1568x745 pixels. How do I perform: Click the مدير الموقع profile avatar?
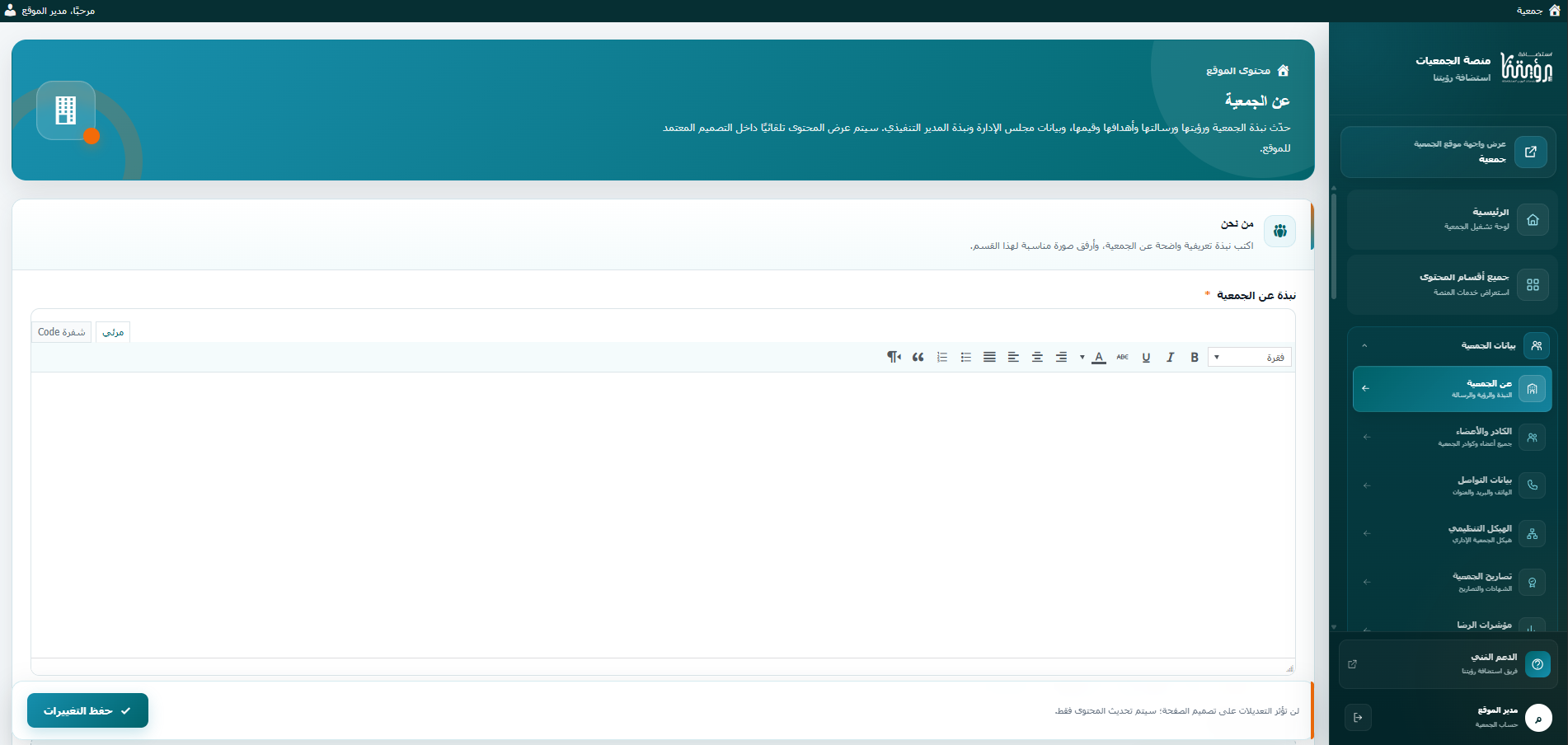click(x=1538, y=718)
